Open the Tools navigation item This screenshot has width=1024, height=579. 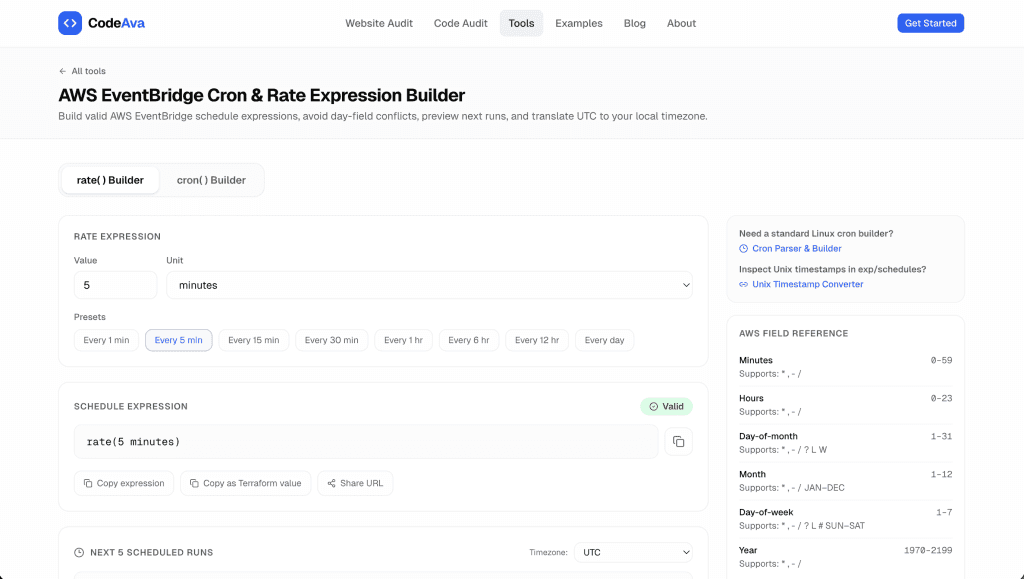tap(521, 23)
